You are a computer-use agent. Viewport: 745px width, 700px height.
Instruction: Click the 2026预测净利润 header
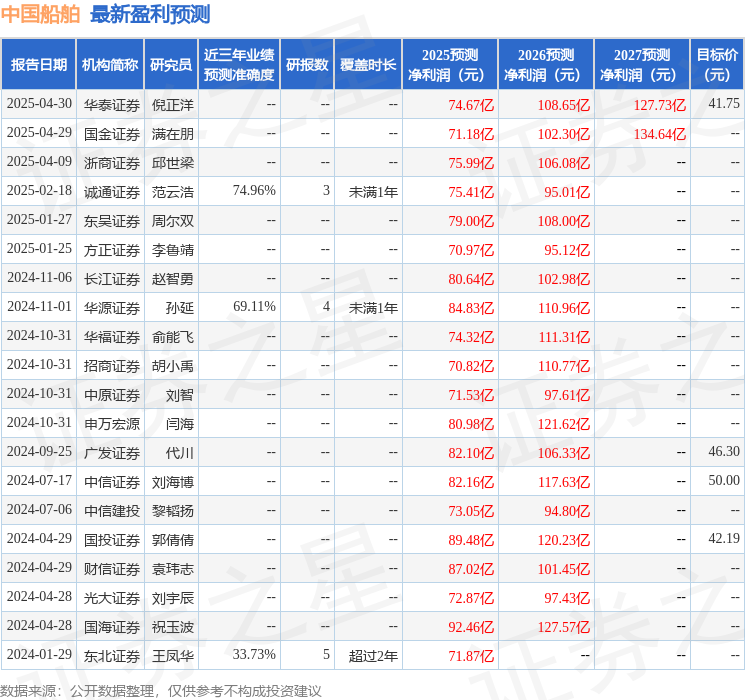pos(546,64)
